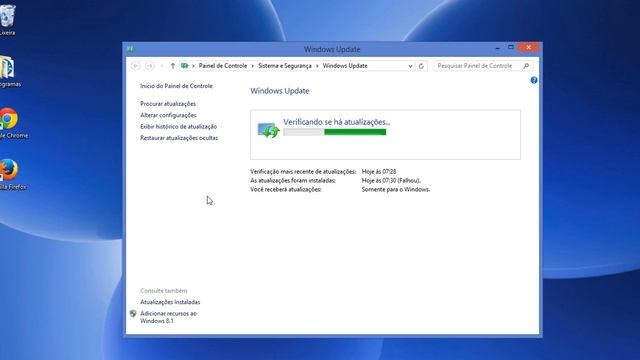Go to Sistema e Segurança breadcrumb

click(285, 66)
